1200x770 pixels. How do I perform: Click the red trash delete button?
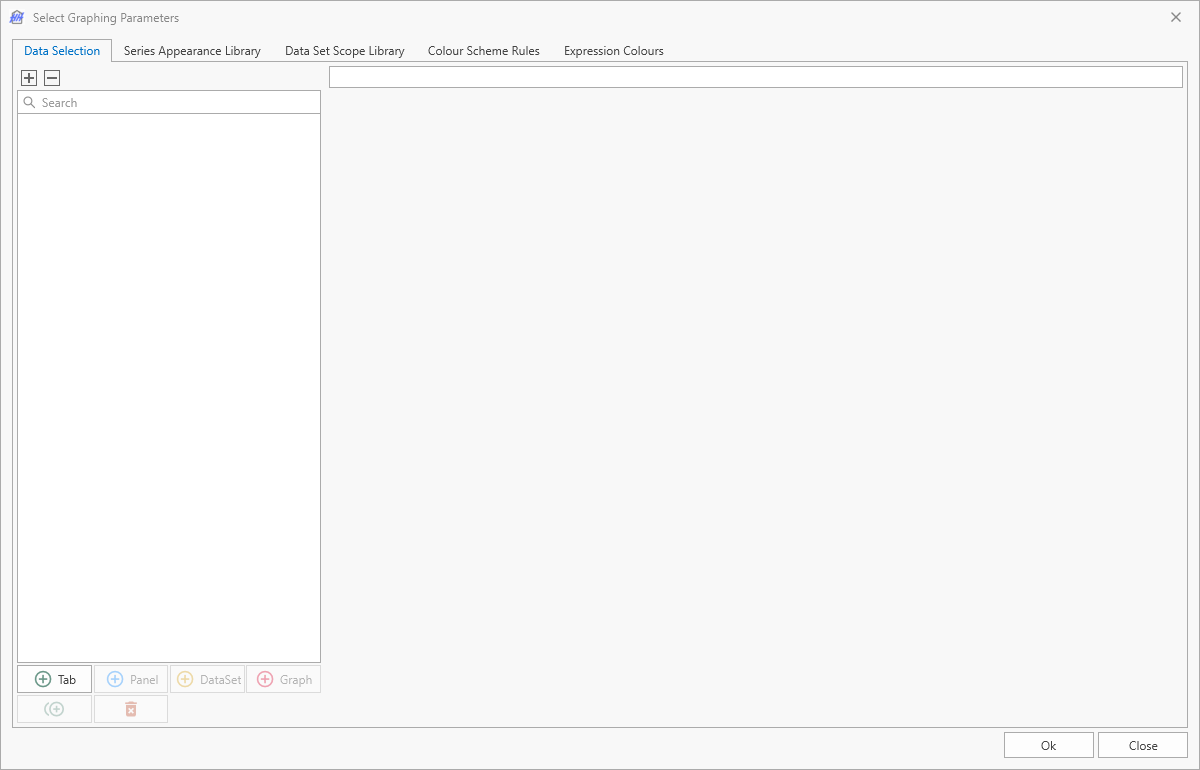click(131, 709)
